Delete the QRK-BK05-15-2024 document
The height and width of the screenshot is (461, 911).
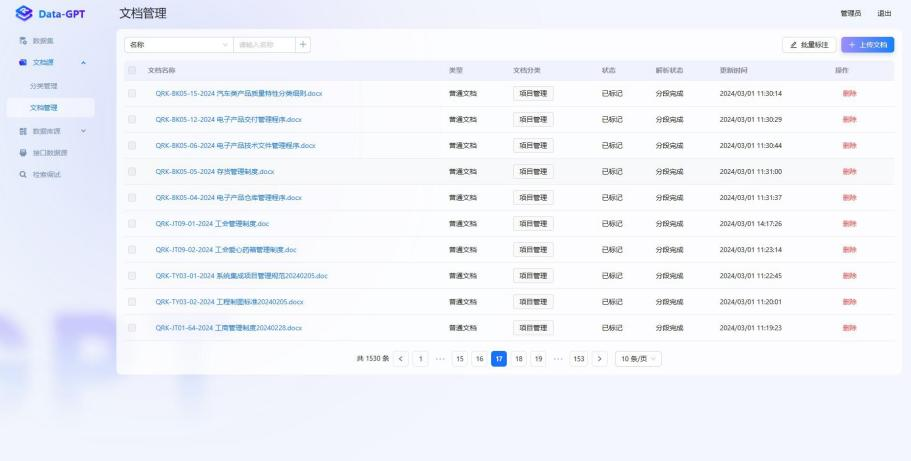coord(849,94)
